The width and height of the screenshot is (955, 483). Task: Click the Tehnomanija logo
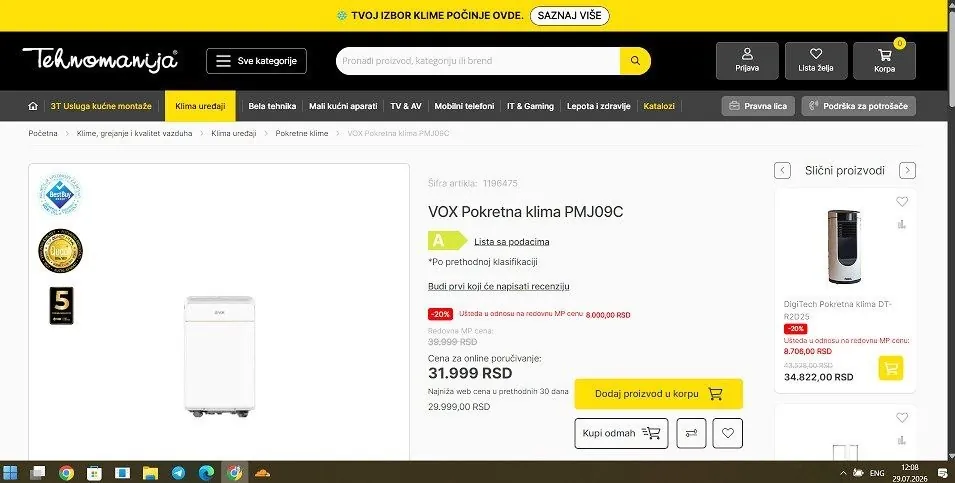click(x=100, y=60)
